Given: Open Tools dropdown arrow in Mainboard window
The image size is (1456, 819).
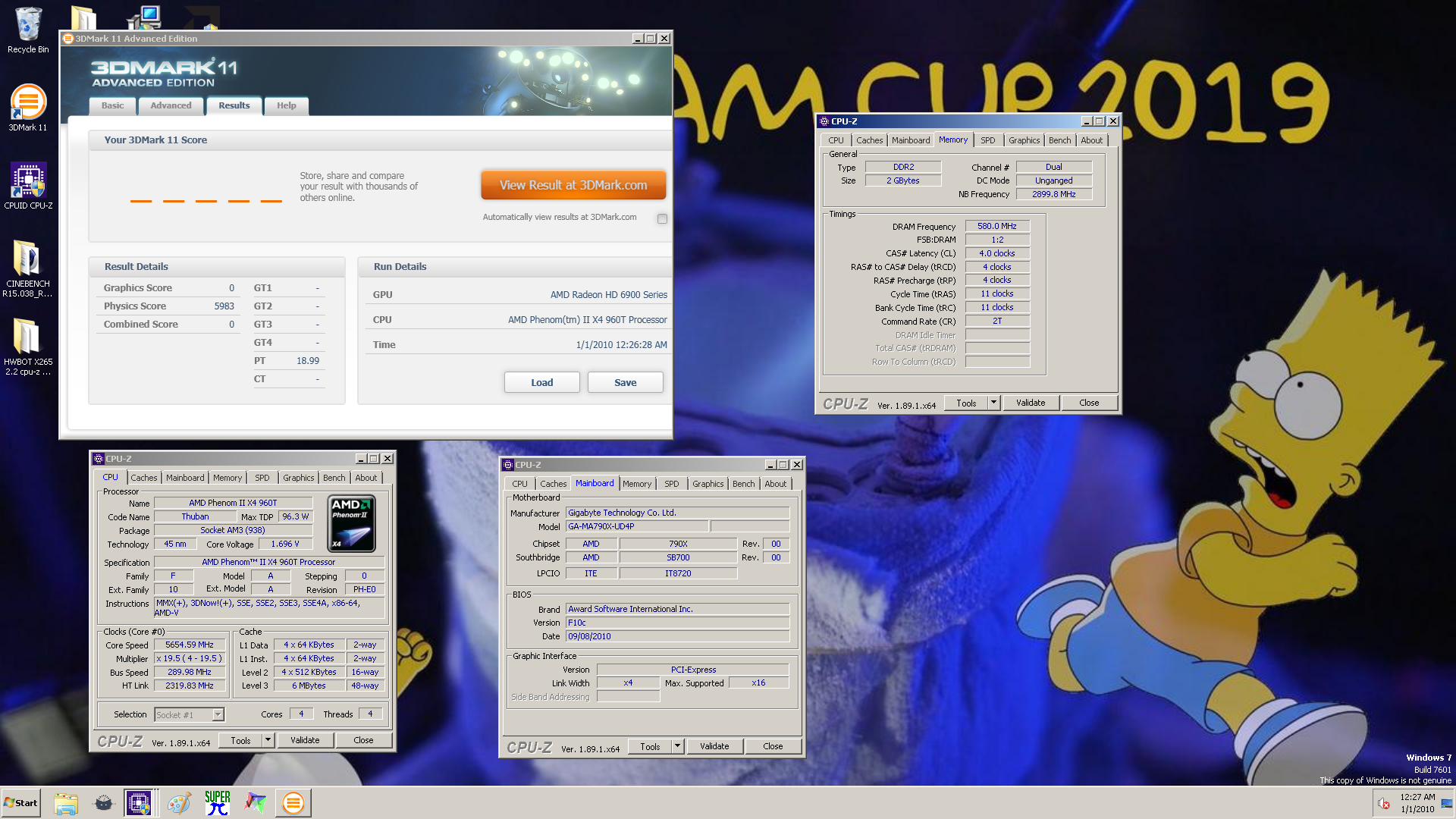Looking at the screenshot, I should click(x=678, y=746).
